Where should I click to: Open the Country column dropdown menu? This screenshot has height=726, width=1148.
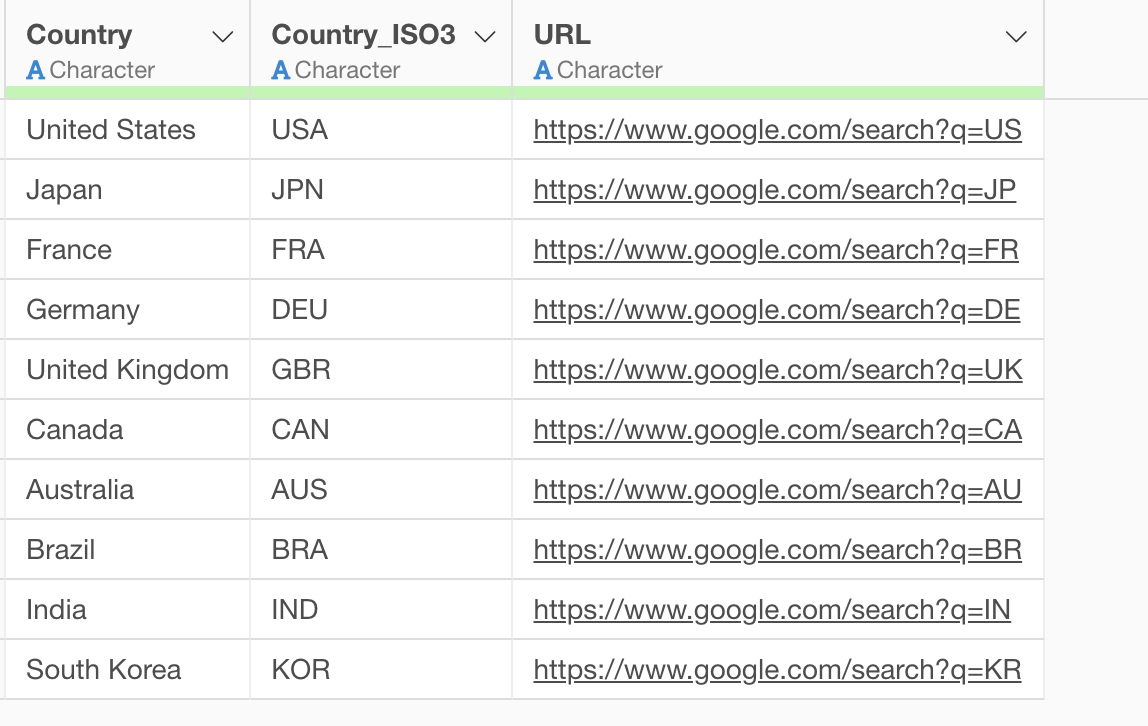pos(223,37)
